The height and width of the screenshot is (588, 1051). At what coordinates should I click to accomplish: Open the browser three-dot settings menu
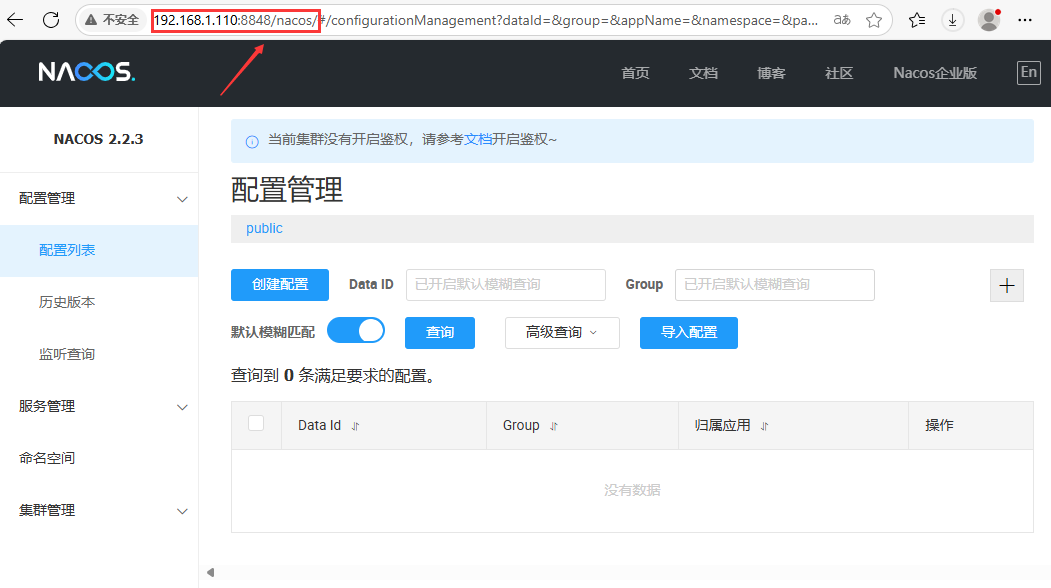1025,20
